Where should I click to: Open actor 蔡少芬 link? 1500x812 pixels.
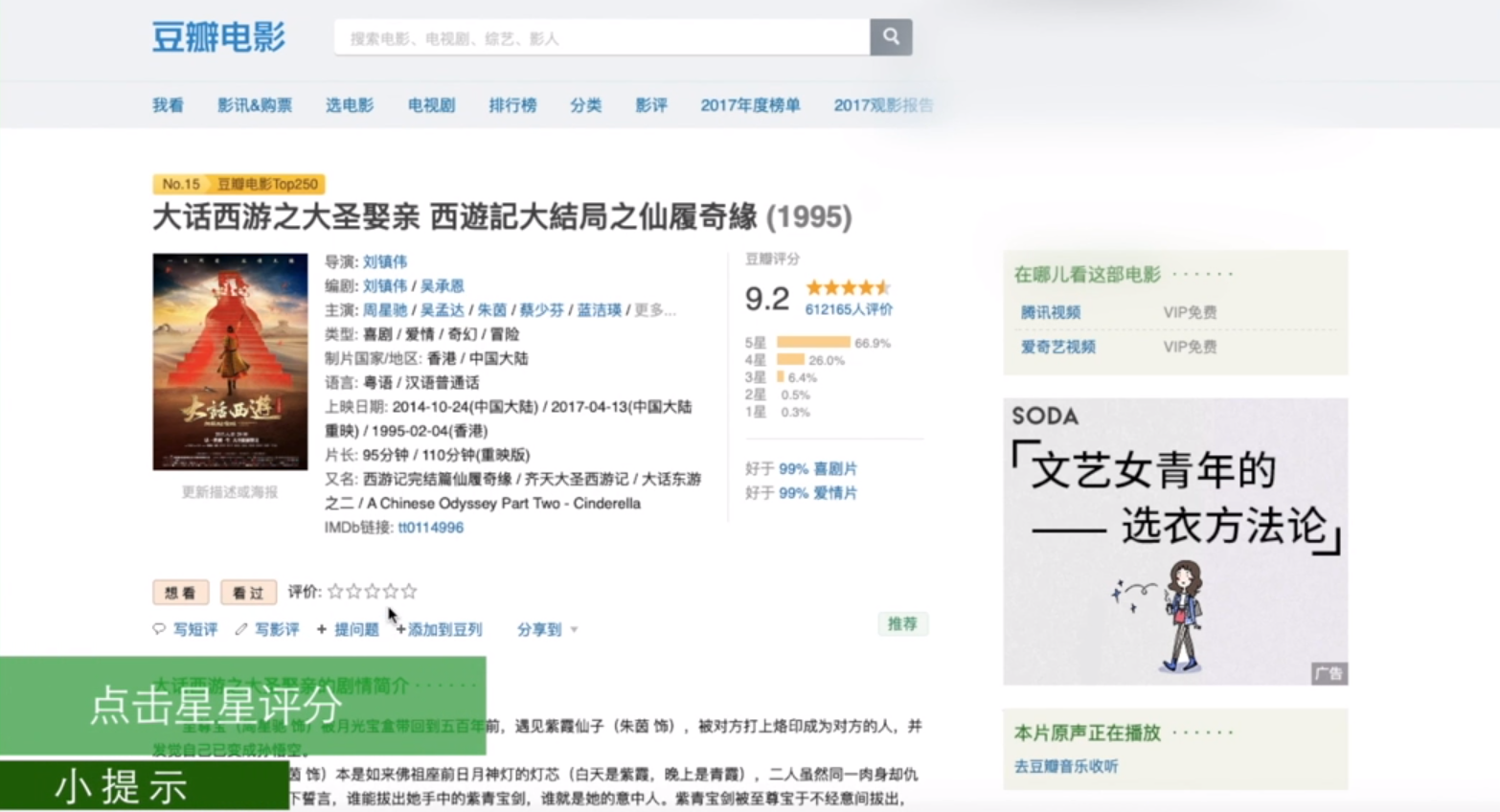(542, 310)
